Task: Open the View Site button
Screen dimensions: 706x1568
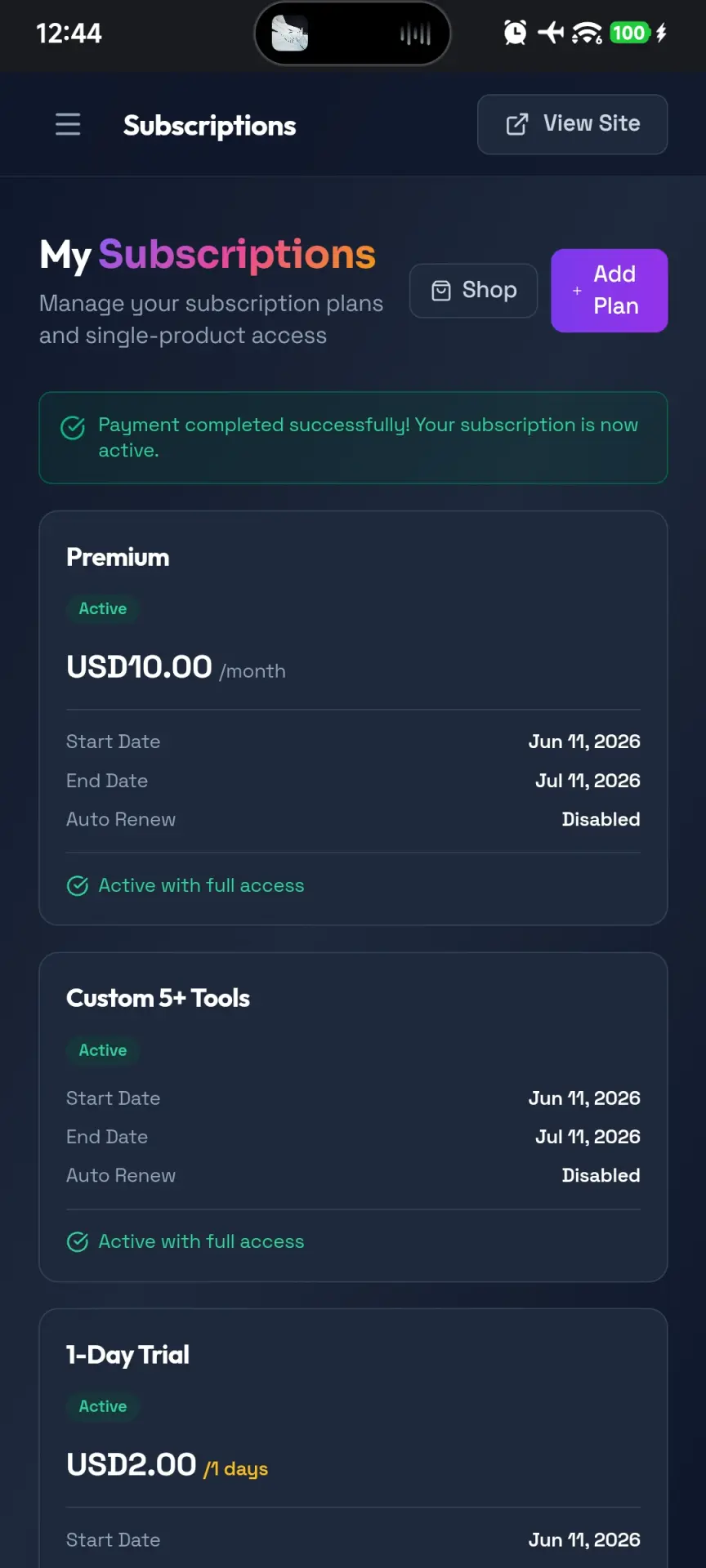Action: click(572, 124)
